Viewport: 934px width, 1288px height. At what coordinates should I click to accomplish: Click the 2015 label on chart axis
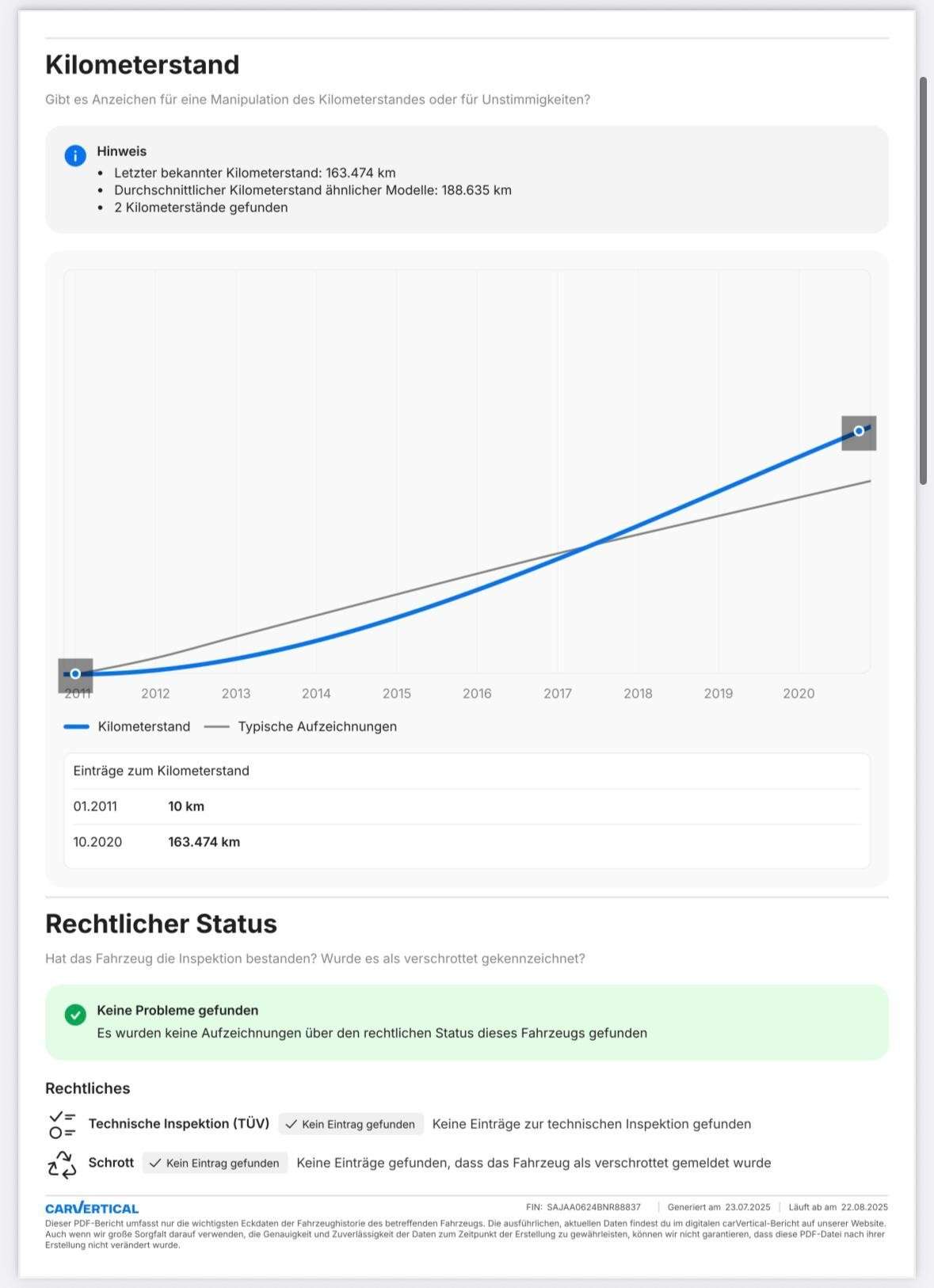click(397, 693)
